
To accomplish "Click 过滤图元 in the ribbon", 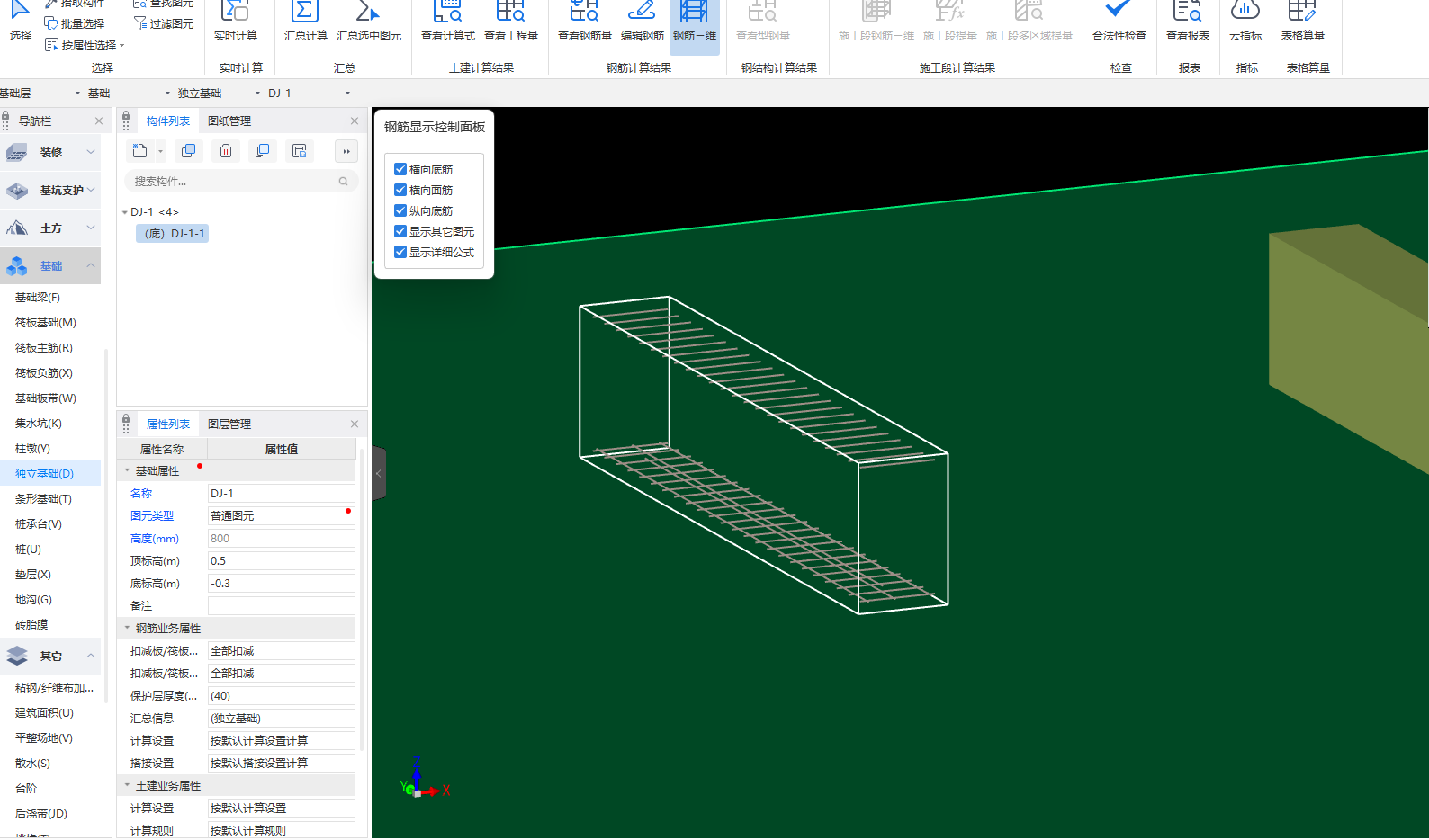I will click(x=164, y=23).
